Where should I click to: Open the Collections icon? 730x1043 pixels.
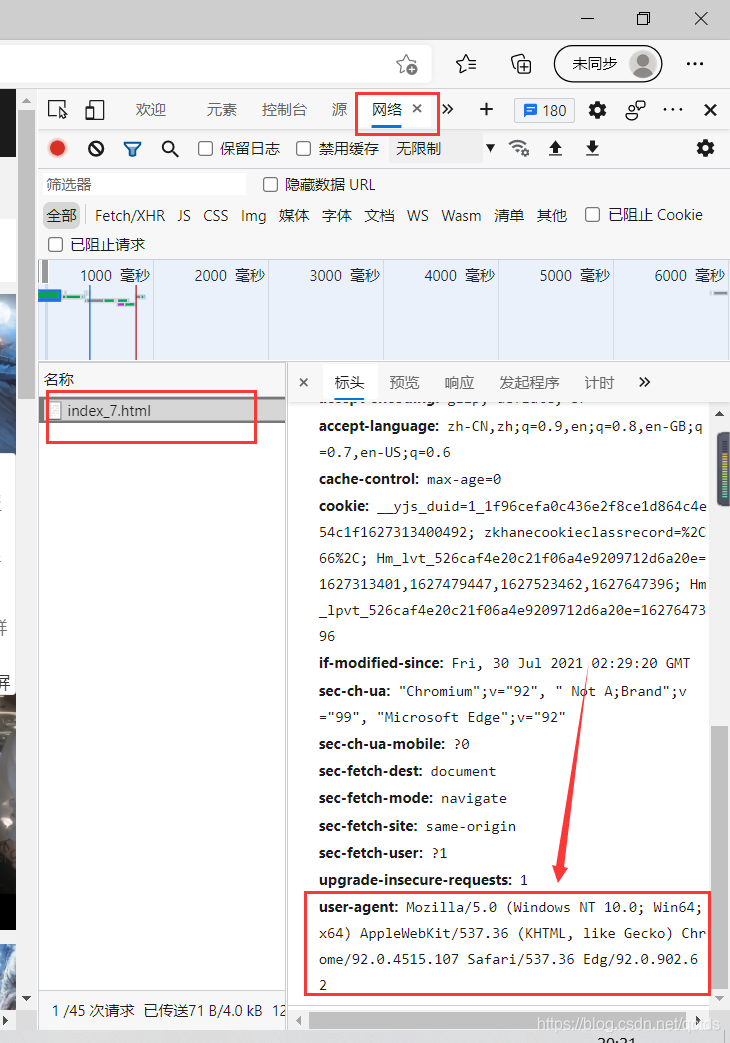pos(521,64)
